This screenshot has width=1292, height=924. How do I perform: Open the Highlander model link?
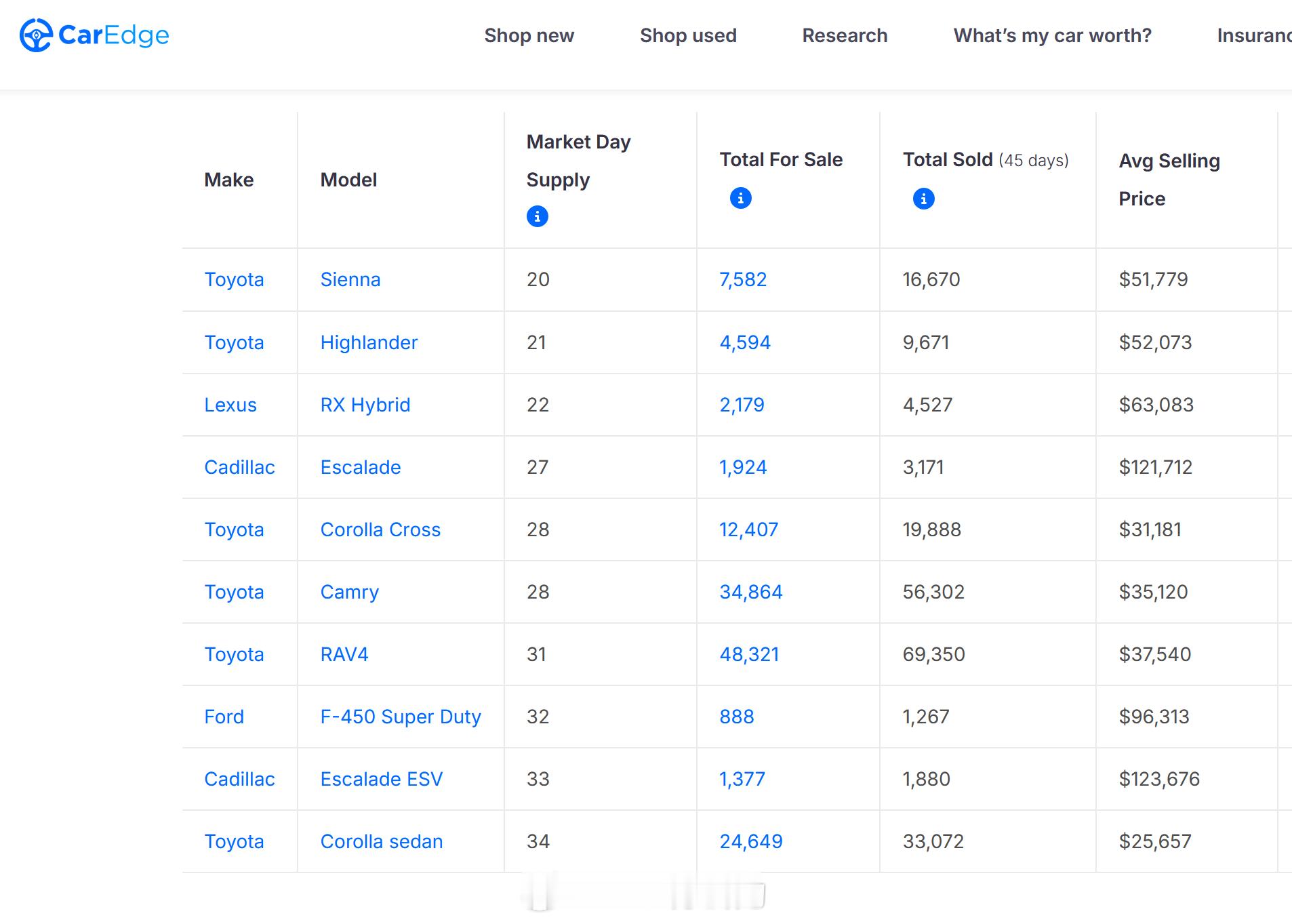[x=369, y=342]
